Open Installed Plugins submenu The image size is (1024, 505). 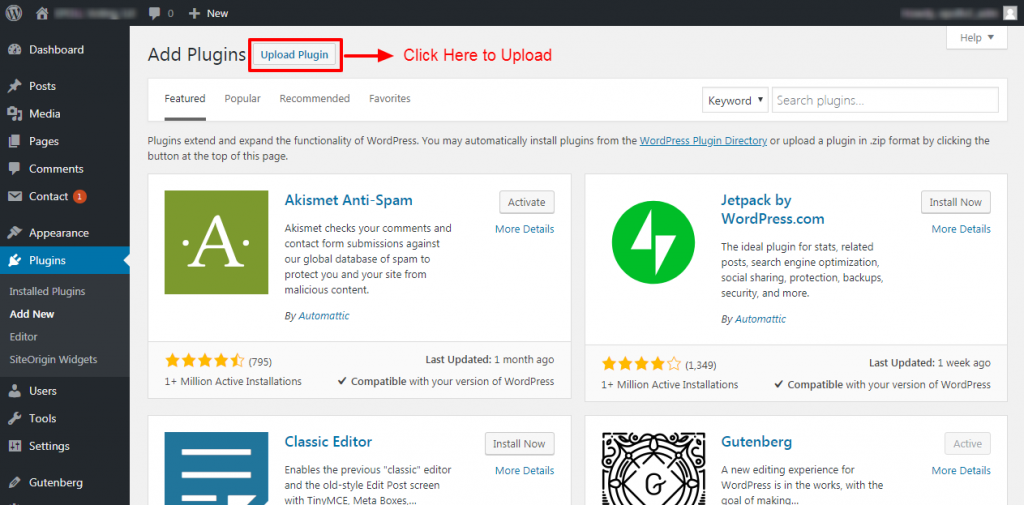[47, 291]
